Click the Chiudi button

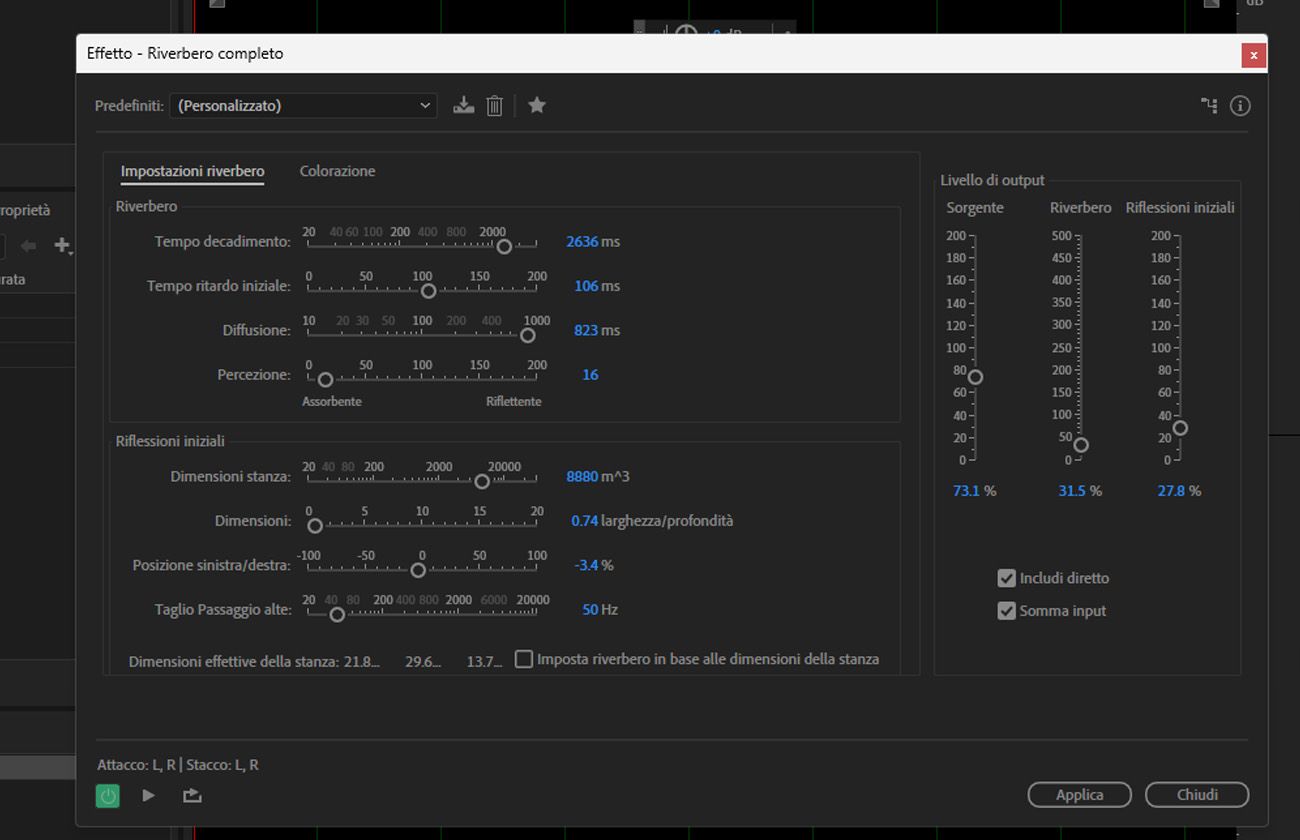click(1197, 795)
